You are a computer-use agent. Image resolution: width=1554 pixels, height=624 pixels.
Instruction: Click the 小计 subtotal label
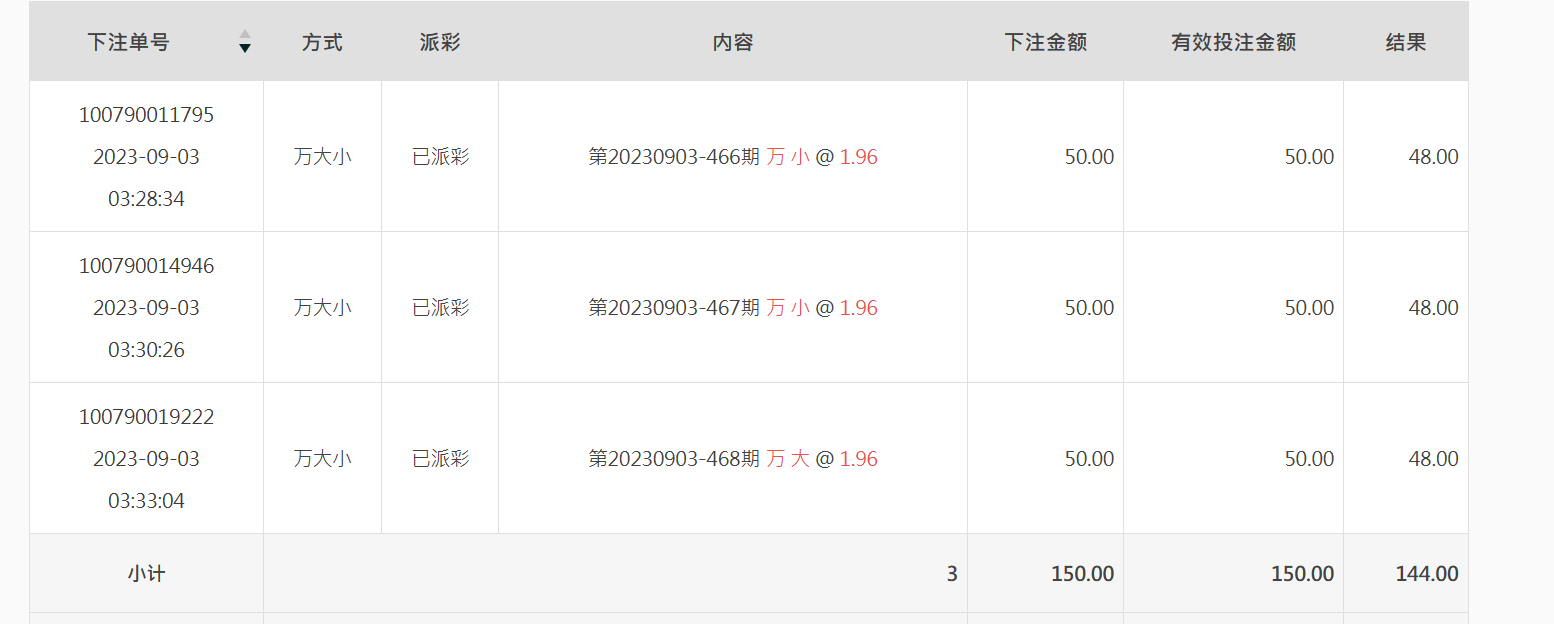click(146, 574)
